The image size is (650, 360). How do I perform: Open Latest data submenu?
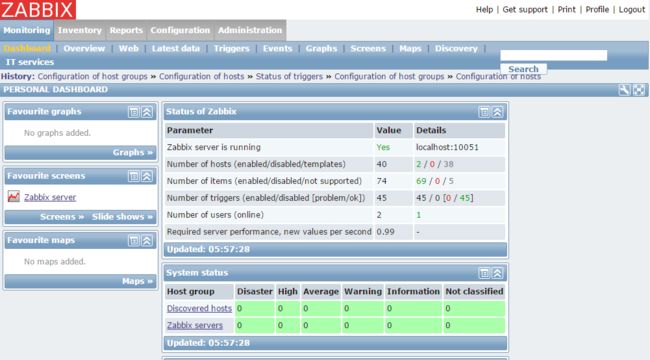176,49
